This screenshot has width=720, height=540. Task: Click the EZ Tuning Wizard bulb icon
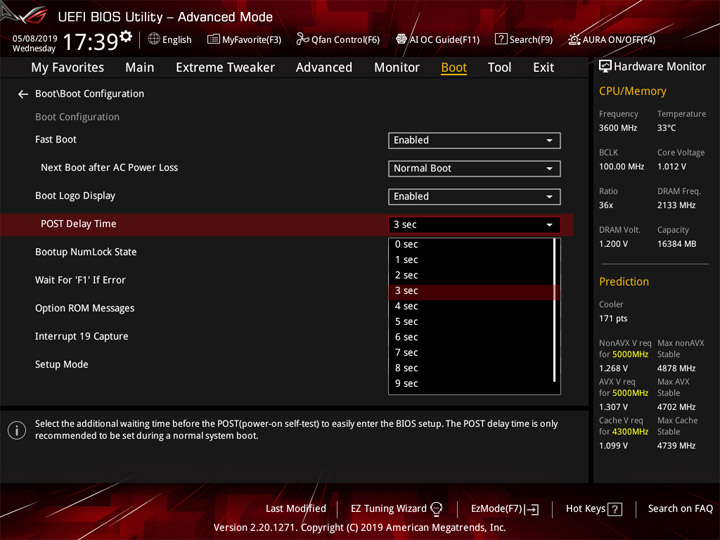[x=436, y=508]
